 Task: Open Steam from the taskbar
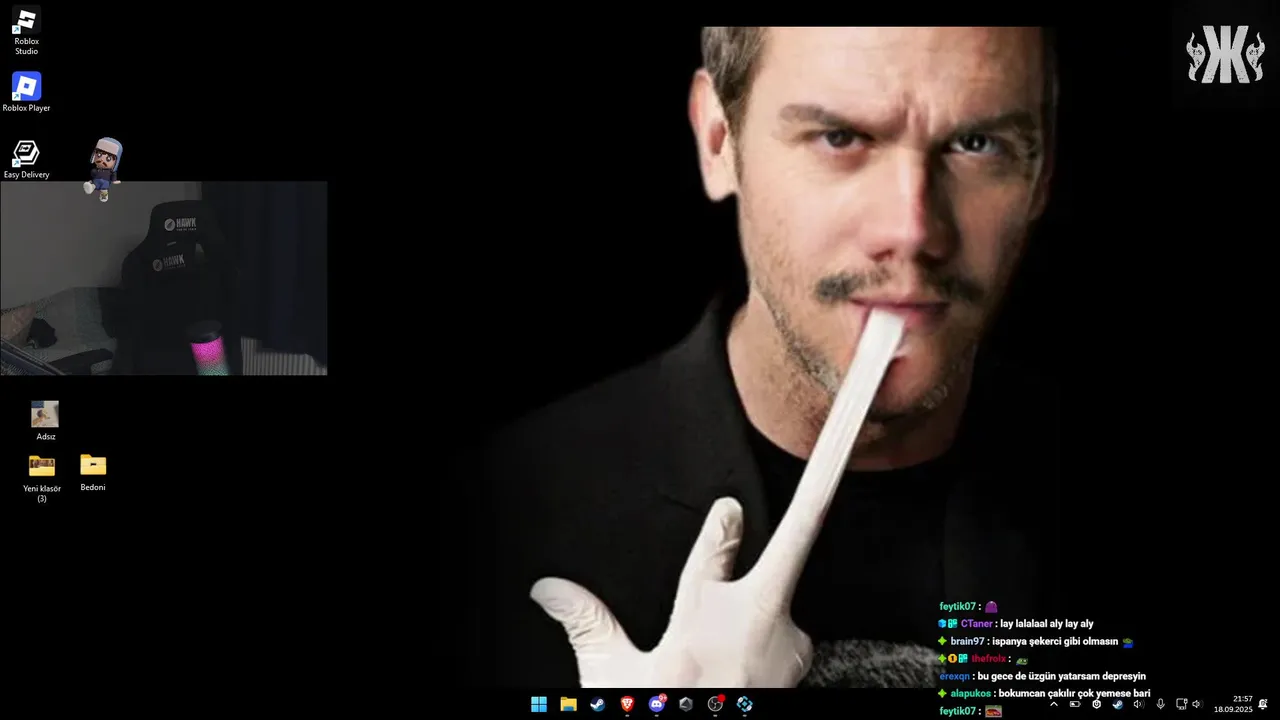pos(598,704)
